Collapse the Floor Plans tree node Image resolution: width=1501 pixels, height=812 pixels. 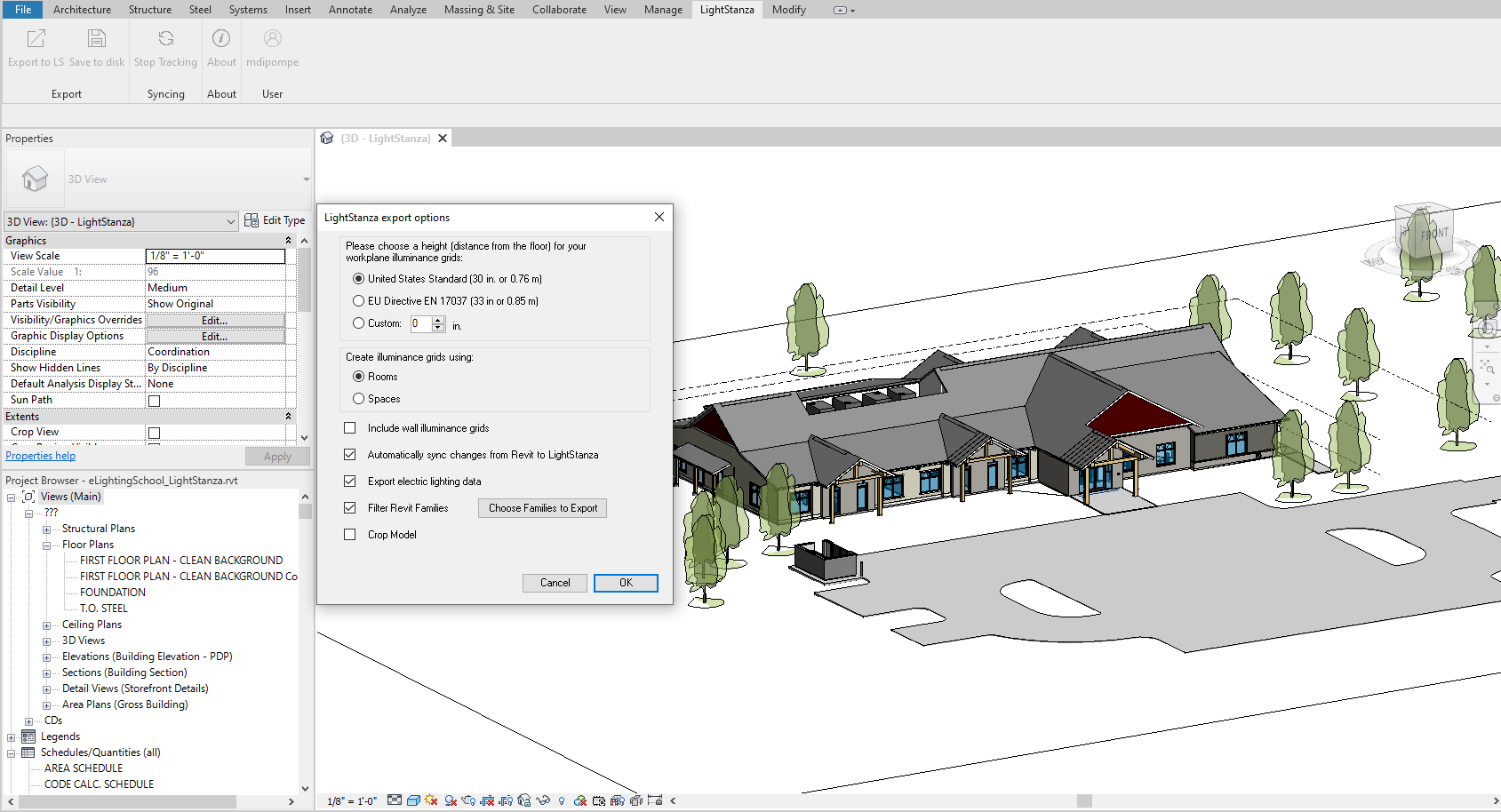click(x=46, y=545)
